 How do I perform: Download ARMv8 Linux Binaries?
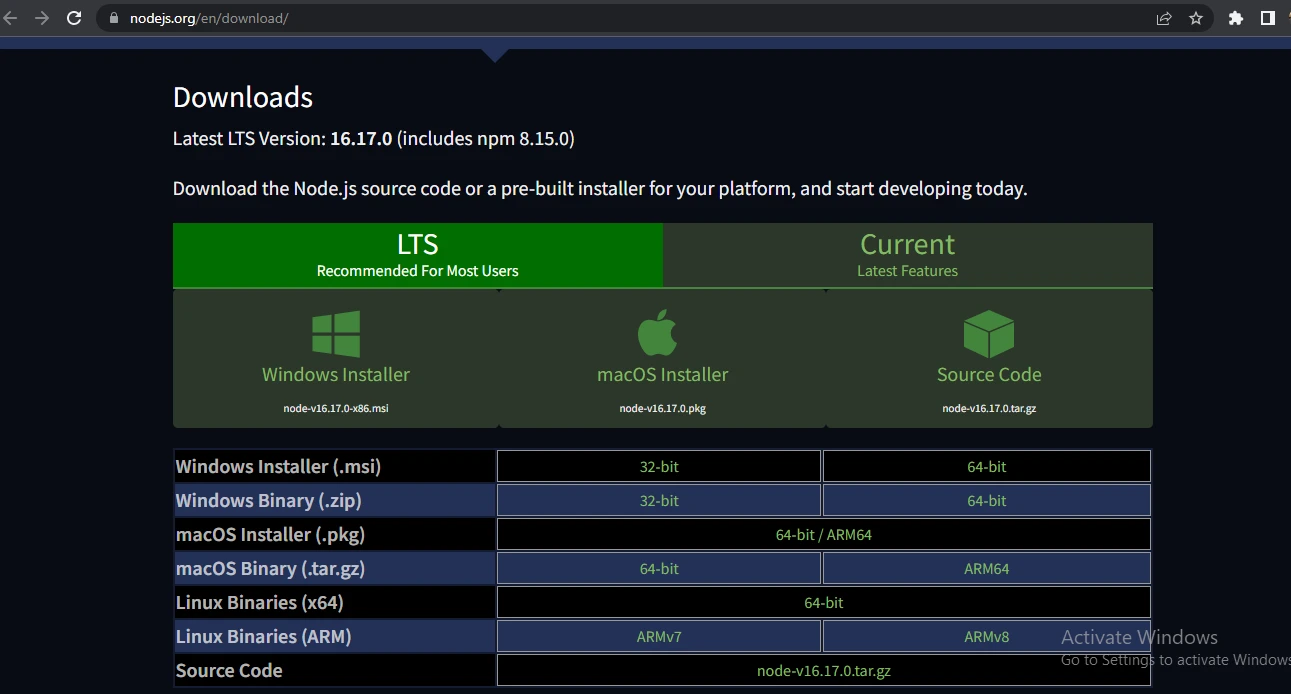point(986,637)
